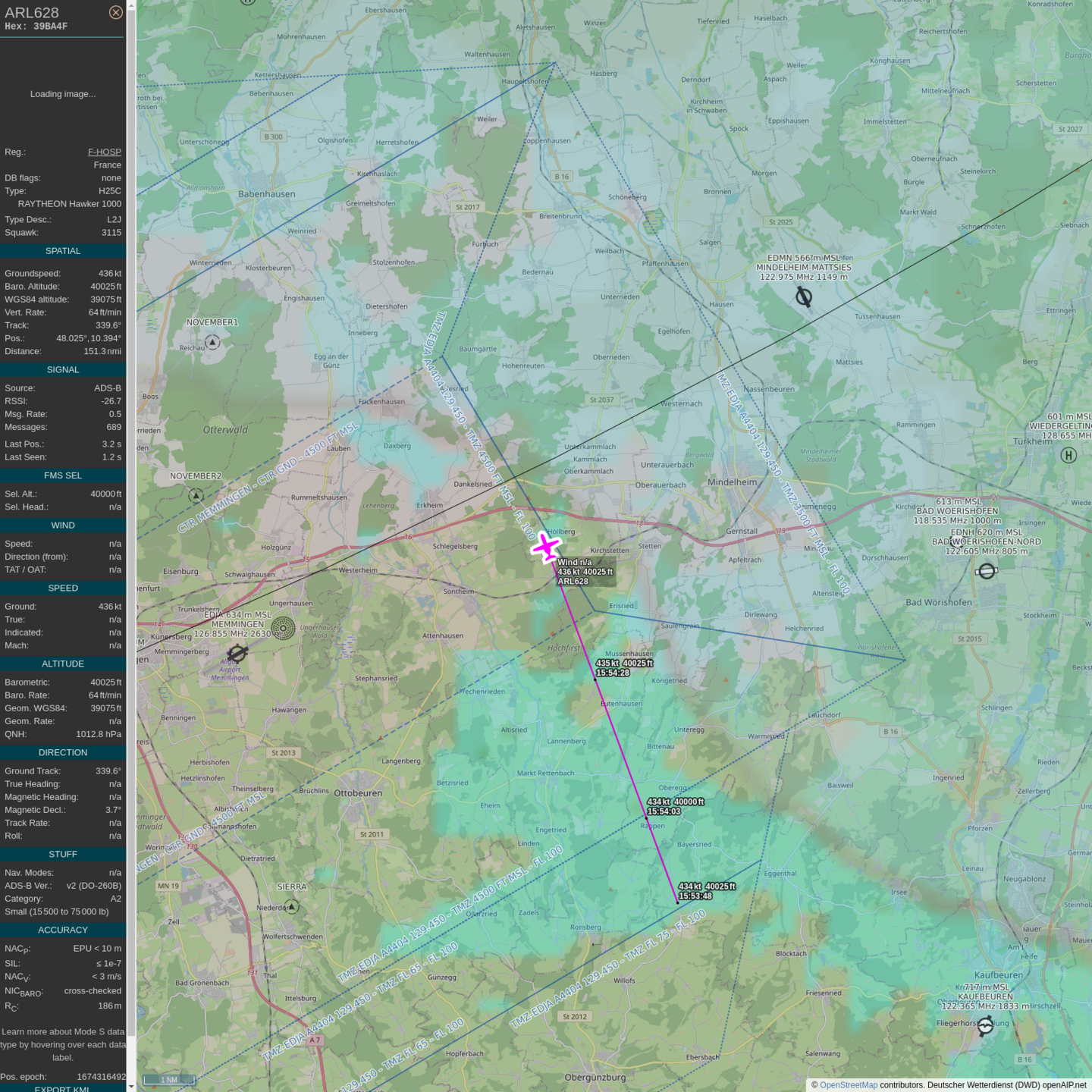Image resolution: width=1092 pixels, height=1092 pixels.
Task: Close the ARL628 aircraft info panel
Action: click(x=115, y=12)
